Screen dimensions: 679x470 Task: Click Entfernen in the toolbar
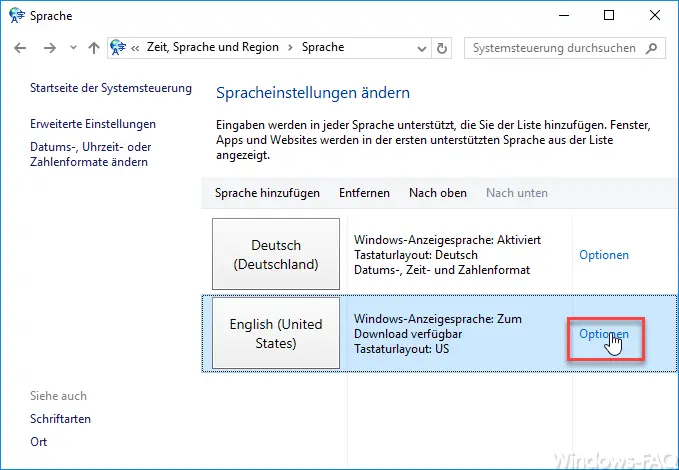click(x=364, y=193)
